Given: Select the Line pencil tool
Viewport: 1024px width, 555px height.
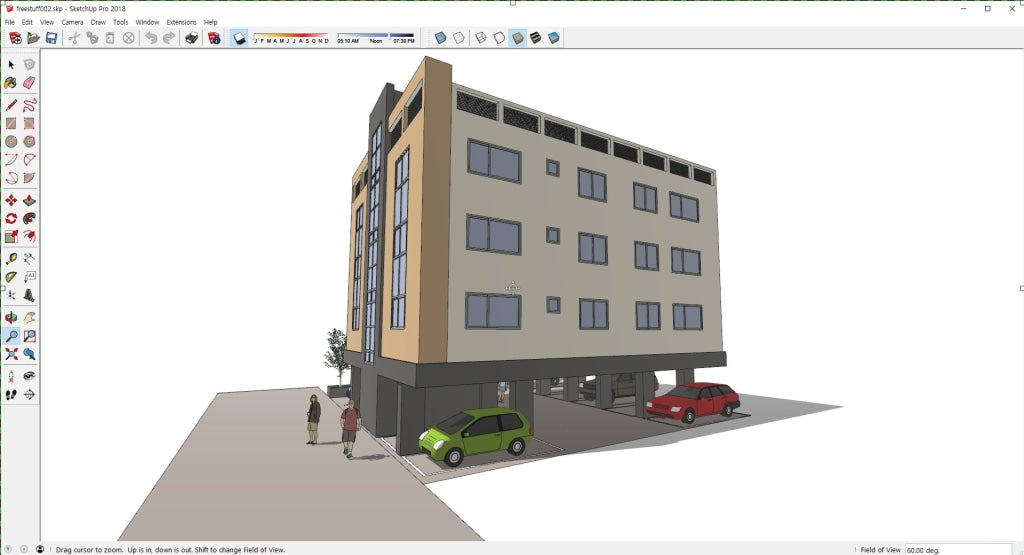Looking at the screenshot, I should 11,104.
